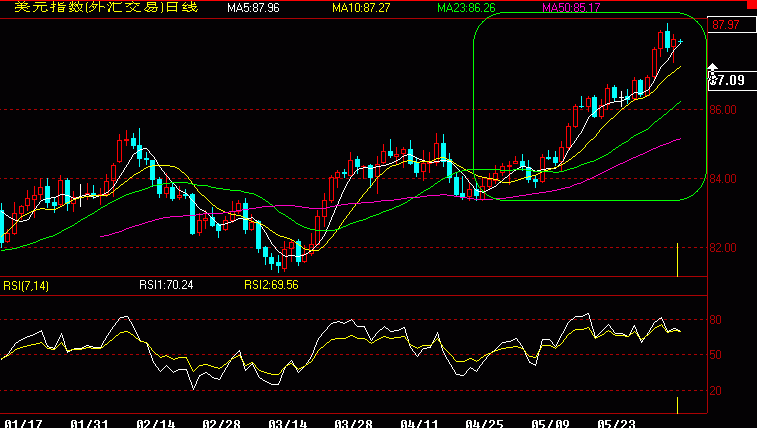757x428 pixels.
Task: Click the latest candlestick at chart's right end
Action: (x=681, y=41)
